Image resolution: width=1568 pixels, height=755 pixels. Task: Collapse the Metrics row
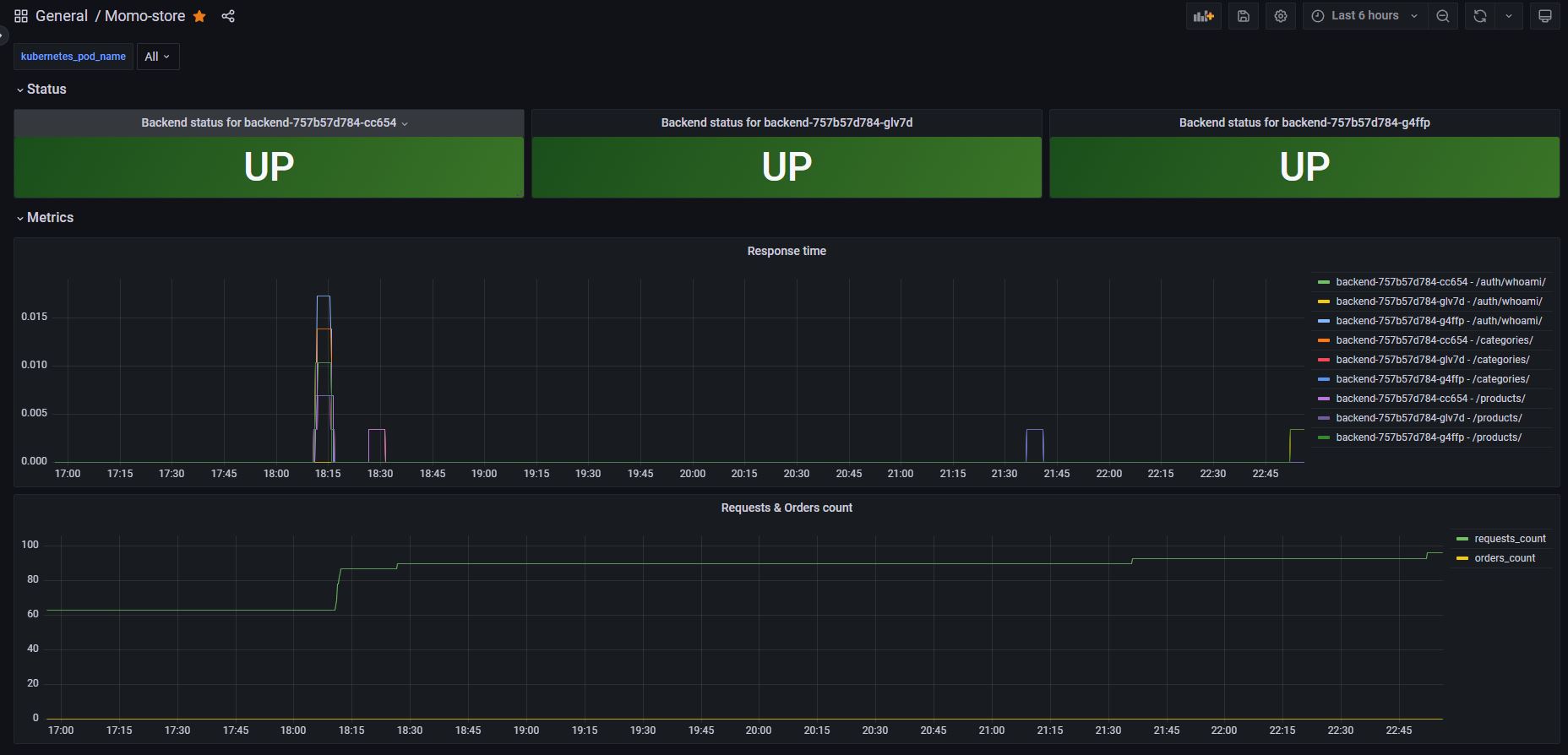pyautogui.click(x=46, y=217)
